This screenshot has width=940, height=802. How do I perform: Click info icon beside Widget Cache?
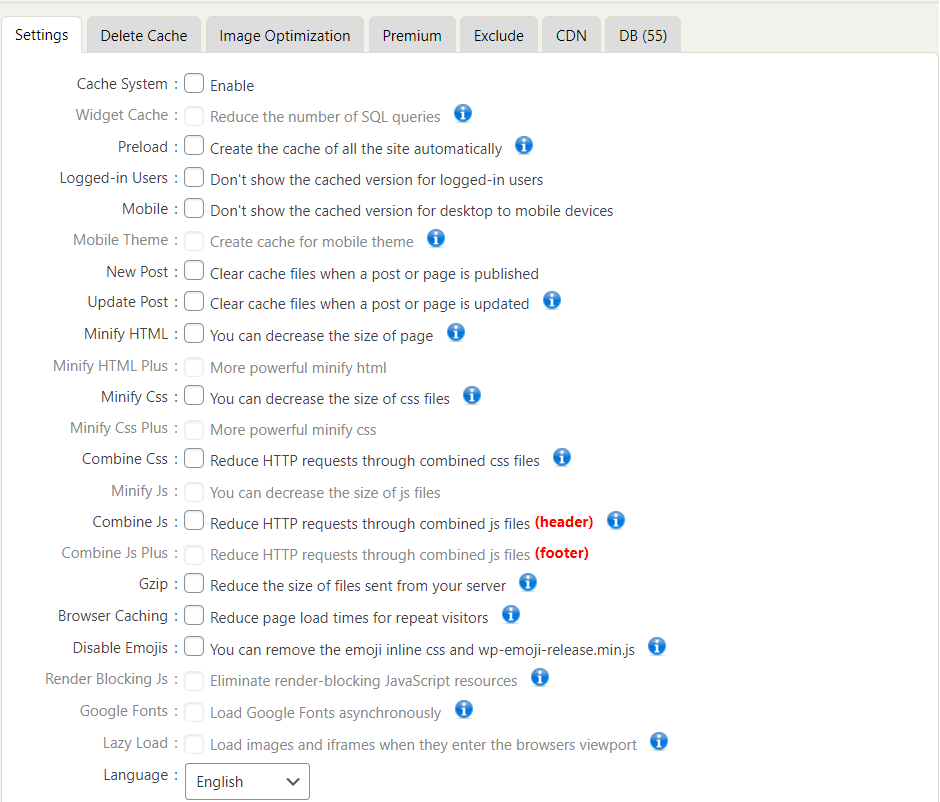click(463, 114)
